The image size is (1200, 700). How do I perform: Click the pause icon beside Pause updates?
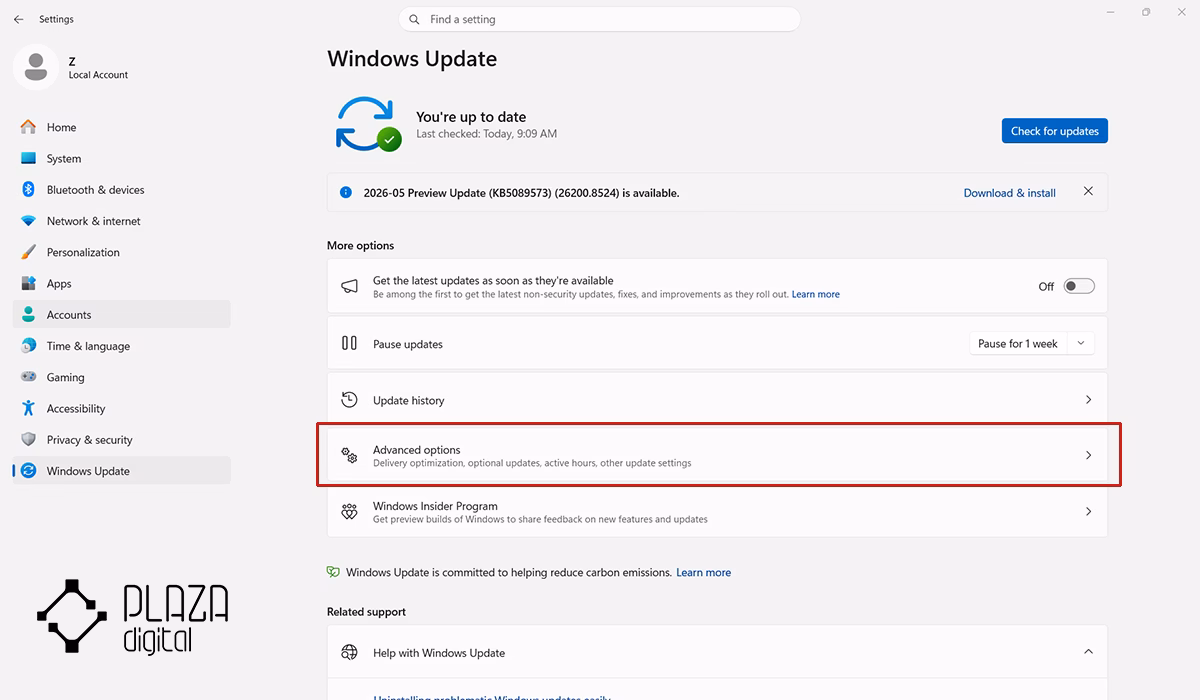click(349, 343)
